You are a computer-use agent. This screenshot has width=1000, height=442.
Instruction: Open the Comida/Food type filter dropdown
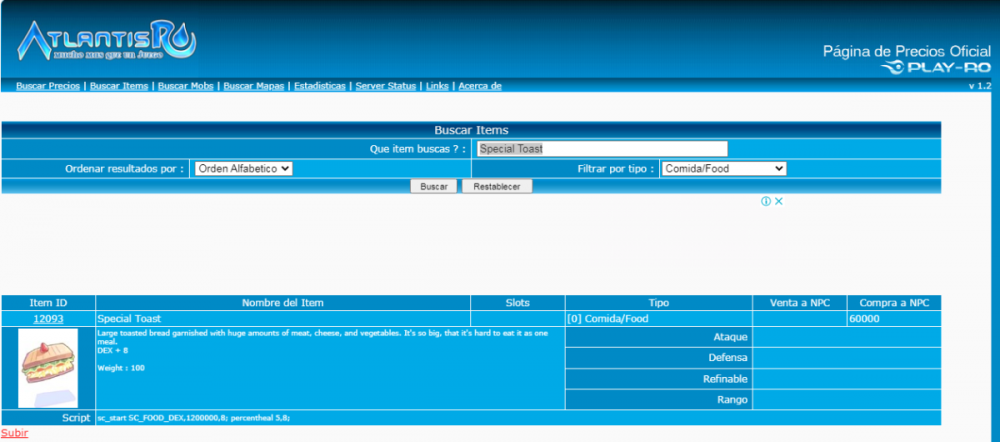723,169
